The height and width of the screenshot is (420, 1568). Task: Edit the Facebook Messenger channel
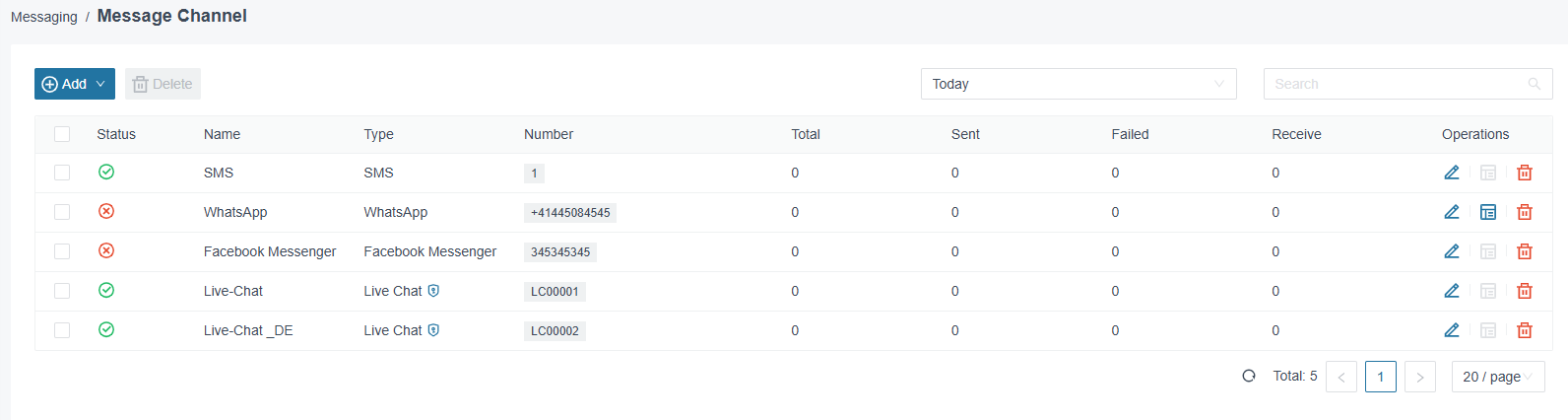pyautogui.click(x=1452, y=251)
